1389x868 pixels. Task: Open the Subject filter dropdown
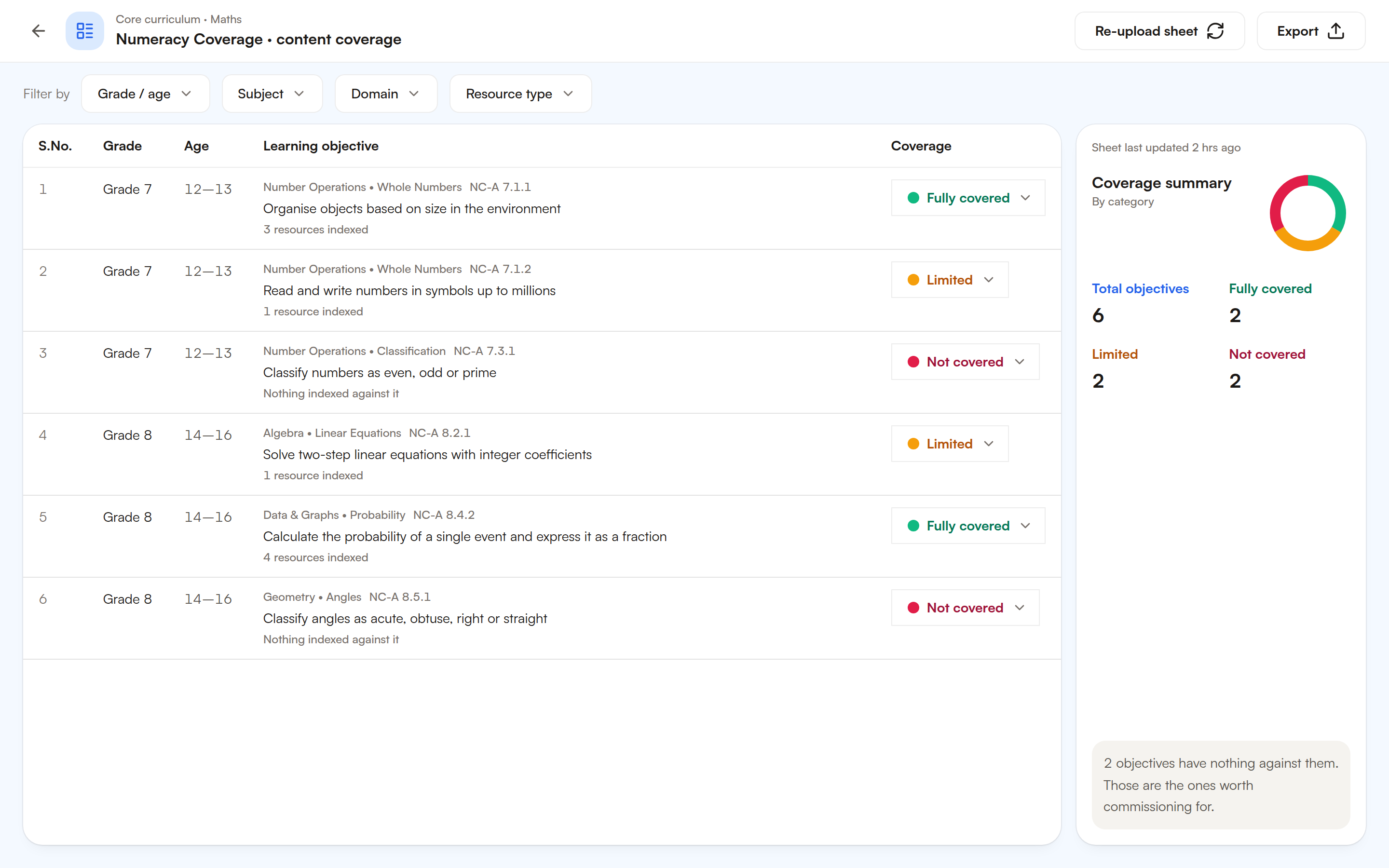point(272,94)
